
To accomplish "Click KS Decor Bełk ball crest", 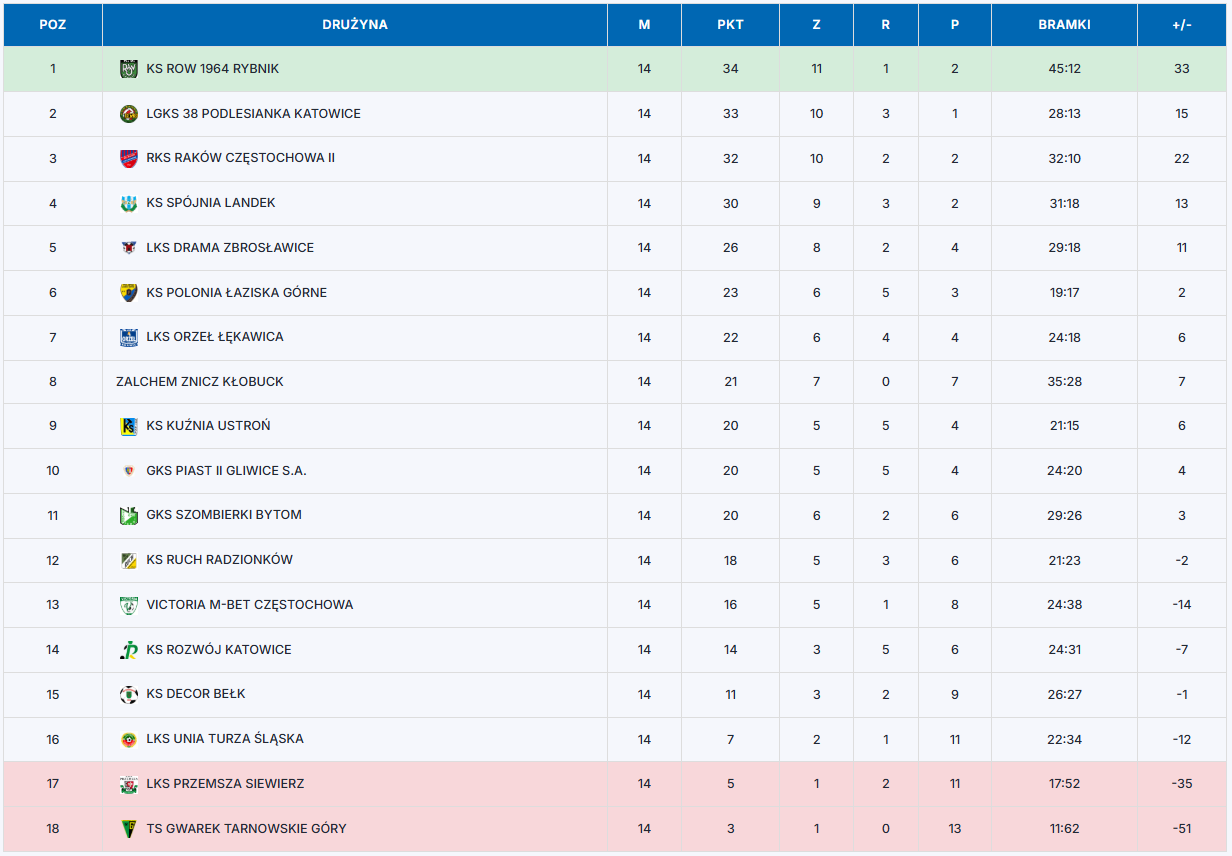I will [128, 694].
